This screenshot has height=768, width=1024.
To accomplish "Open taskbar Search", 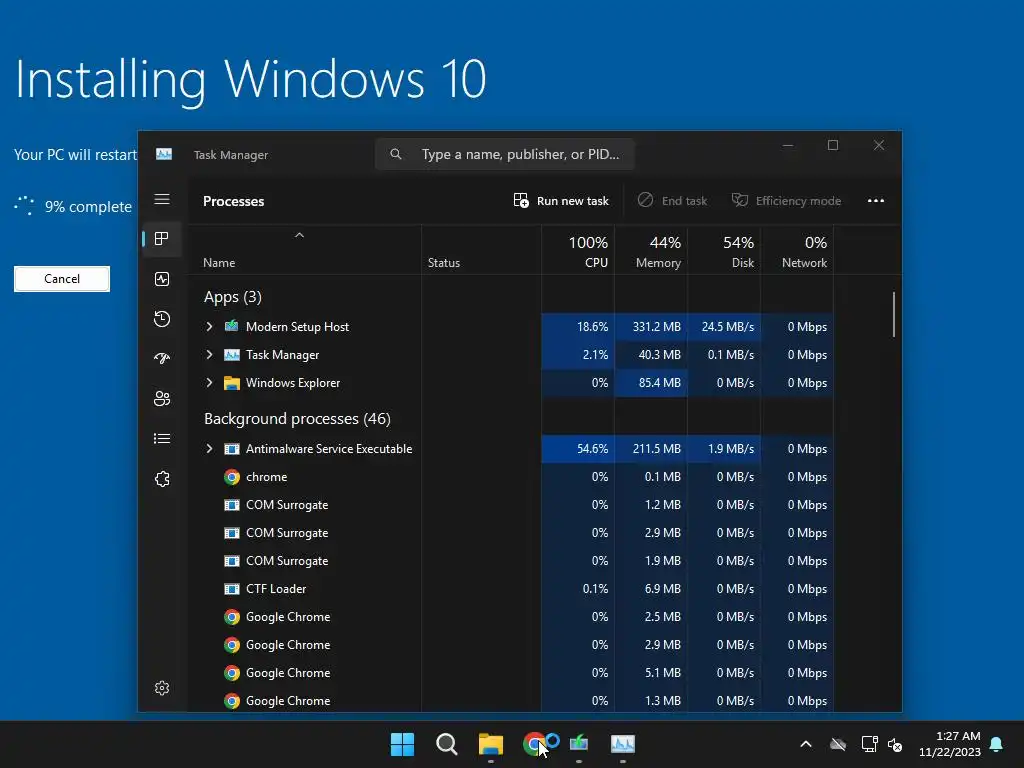I will point(447,744).
